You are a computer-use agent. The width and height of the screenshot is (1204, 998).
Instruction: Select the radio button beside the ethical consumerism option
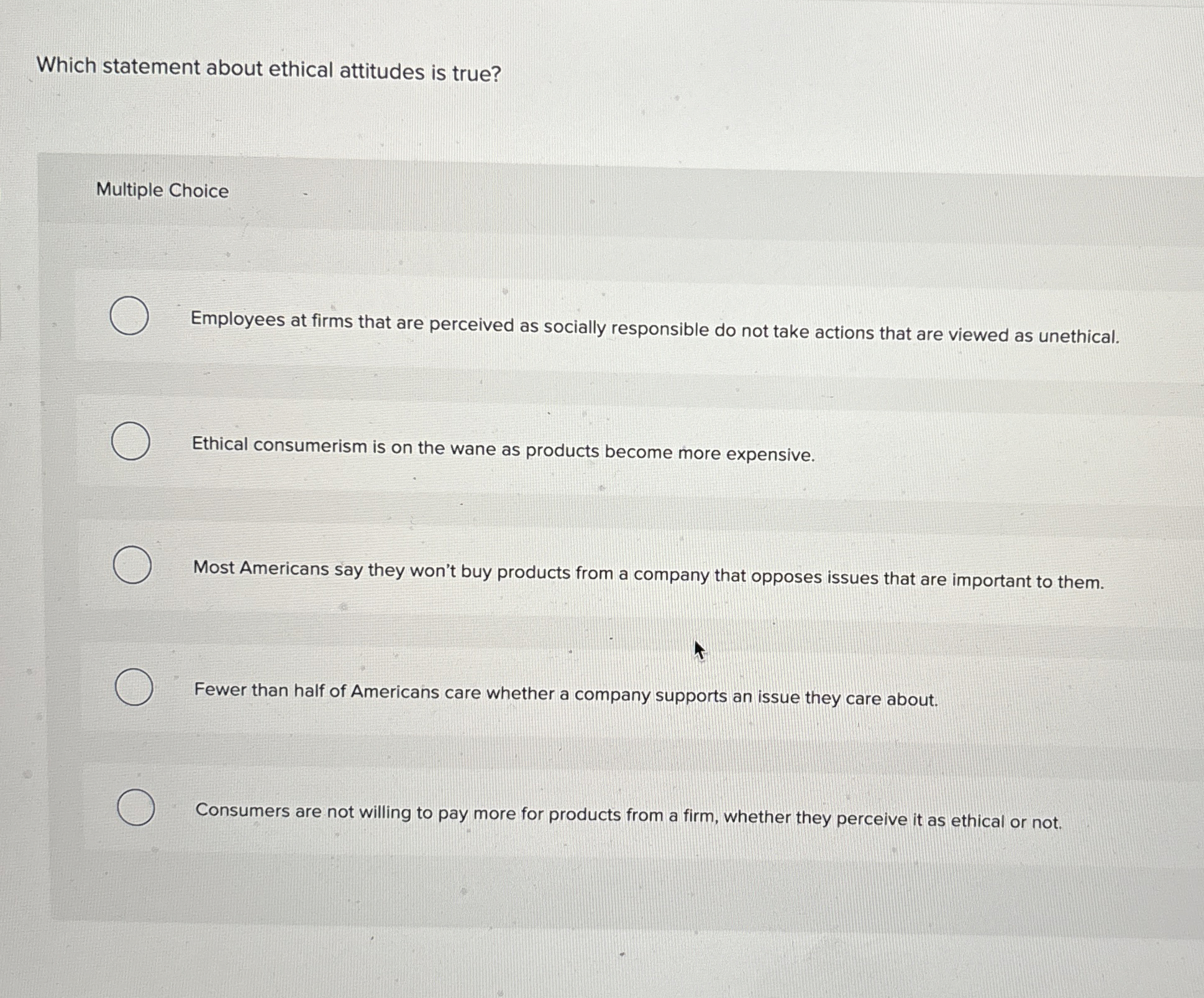[x=132, y=442]
